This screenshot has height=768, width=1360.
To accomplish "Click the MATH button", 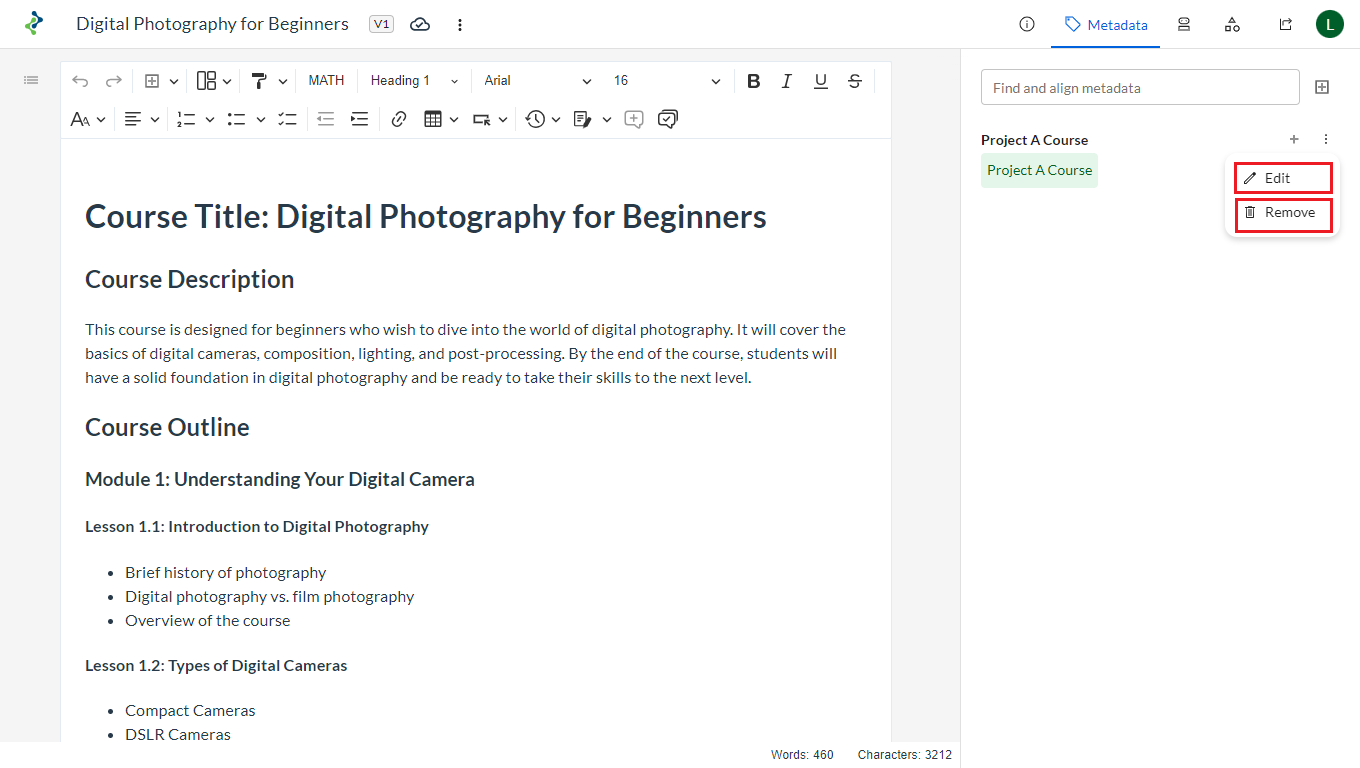I will click(326, 81).
